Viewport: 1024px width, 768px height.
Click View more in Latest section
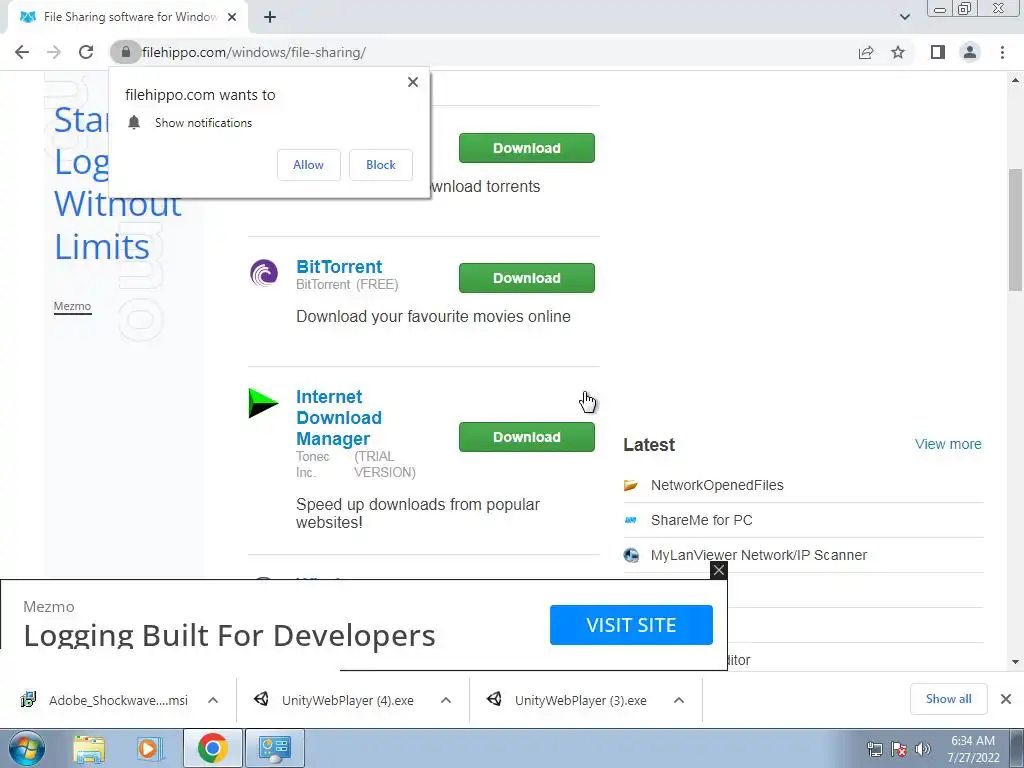tap(948, 444)
